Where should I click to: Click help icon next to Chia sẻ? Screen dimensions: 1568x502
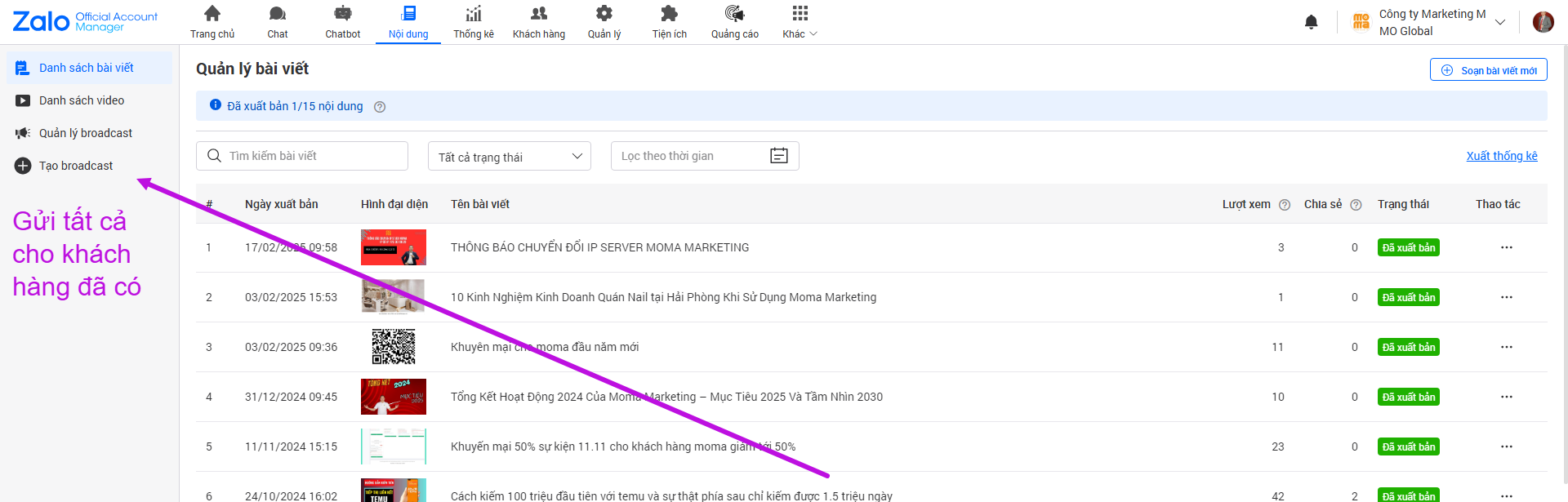pyautogui.click(x=1356, y=205)
